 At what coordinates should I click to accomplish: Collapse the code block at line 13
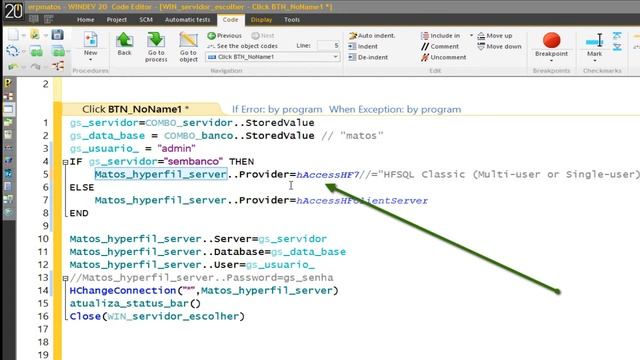65,278
